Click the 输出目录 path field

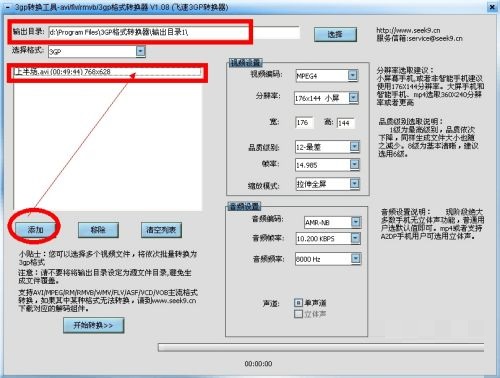[x=174, y=32]
